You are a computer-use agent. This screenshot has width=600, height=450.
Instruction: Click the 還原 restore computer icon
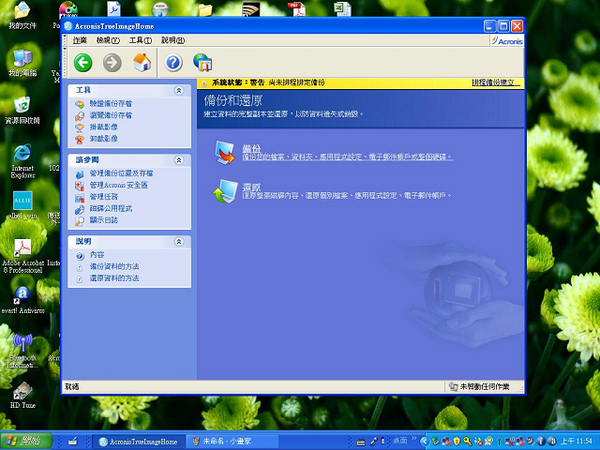[x=225, y=191]
